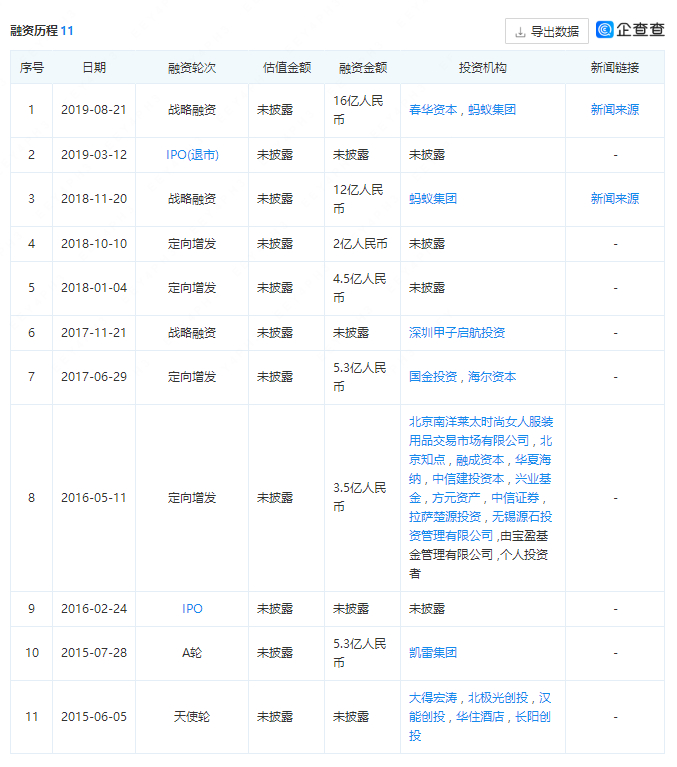Select the date cell 2016-05-11

[94, 498]
